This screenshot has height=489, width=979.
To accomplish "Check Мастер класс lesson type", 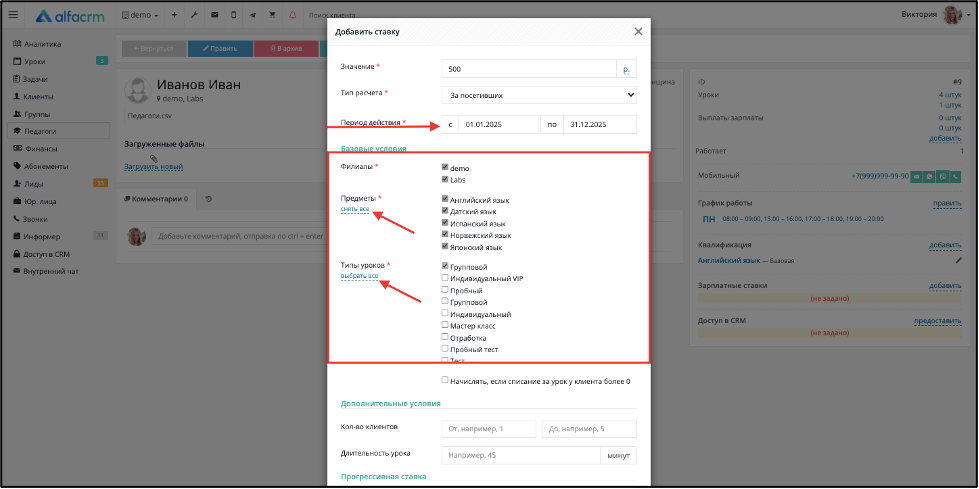I will click(445, 325).
